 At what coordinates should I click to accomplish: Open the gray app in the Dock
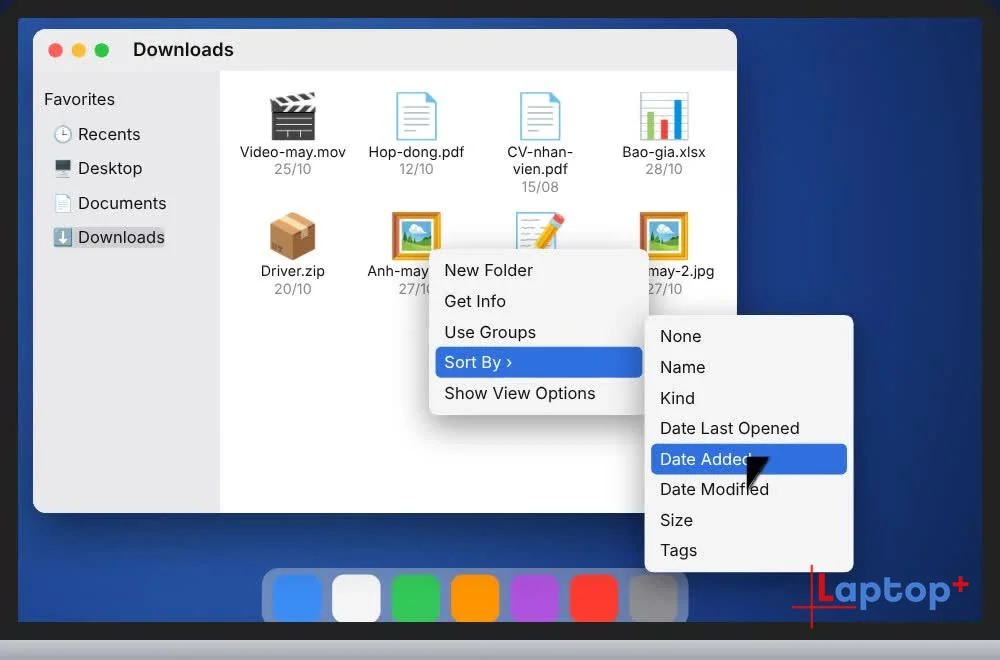(653, 598)
